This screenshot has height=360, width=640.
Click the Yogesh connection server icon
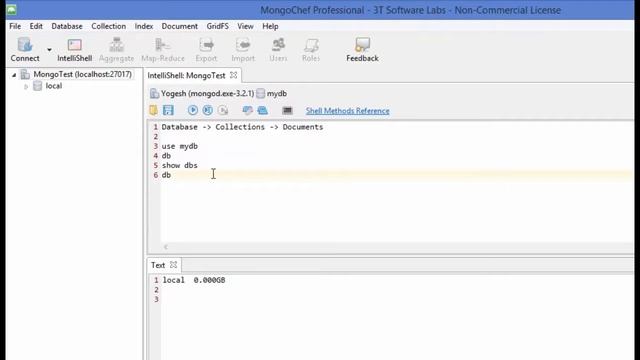154,93
